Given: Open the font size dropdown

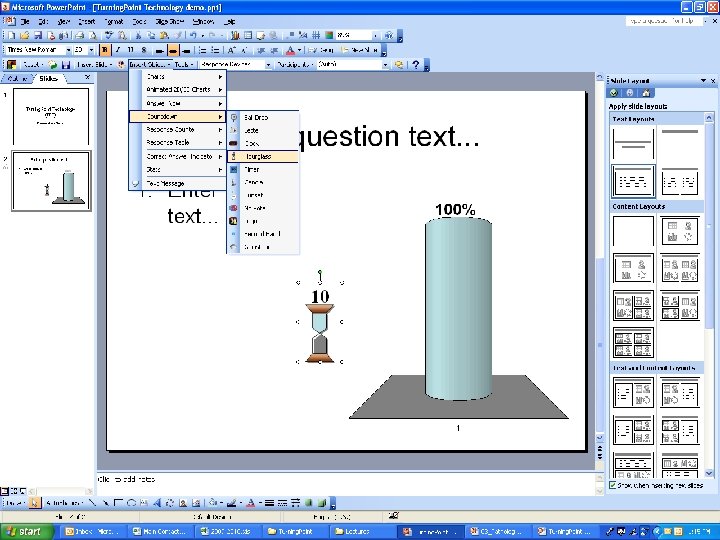Looking at the screenshot, I should (92, 50).
